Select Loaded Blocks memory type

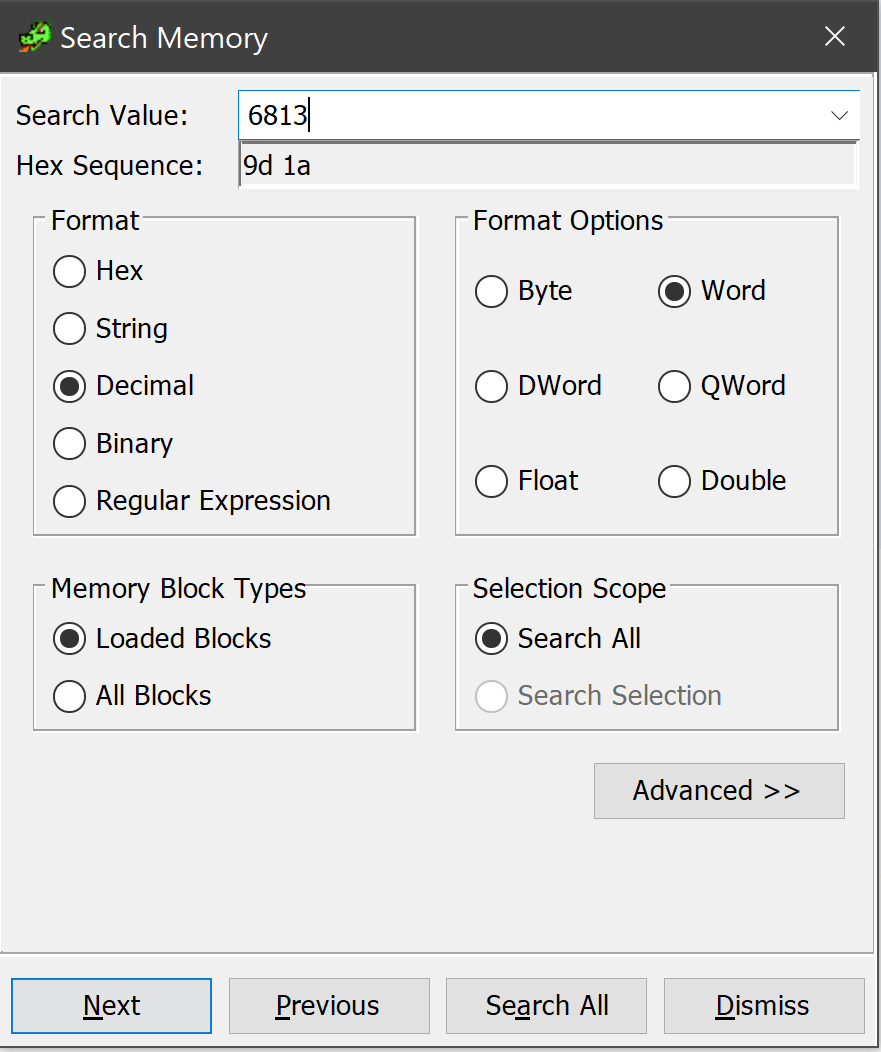click(69, 639)
